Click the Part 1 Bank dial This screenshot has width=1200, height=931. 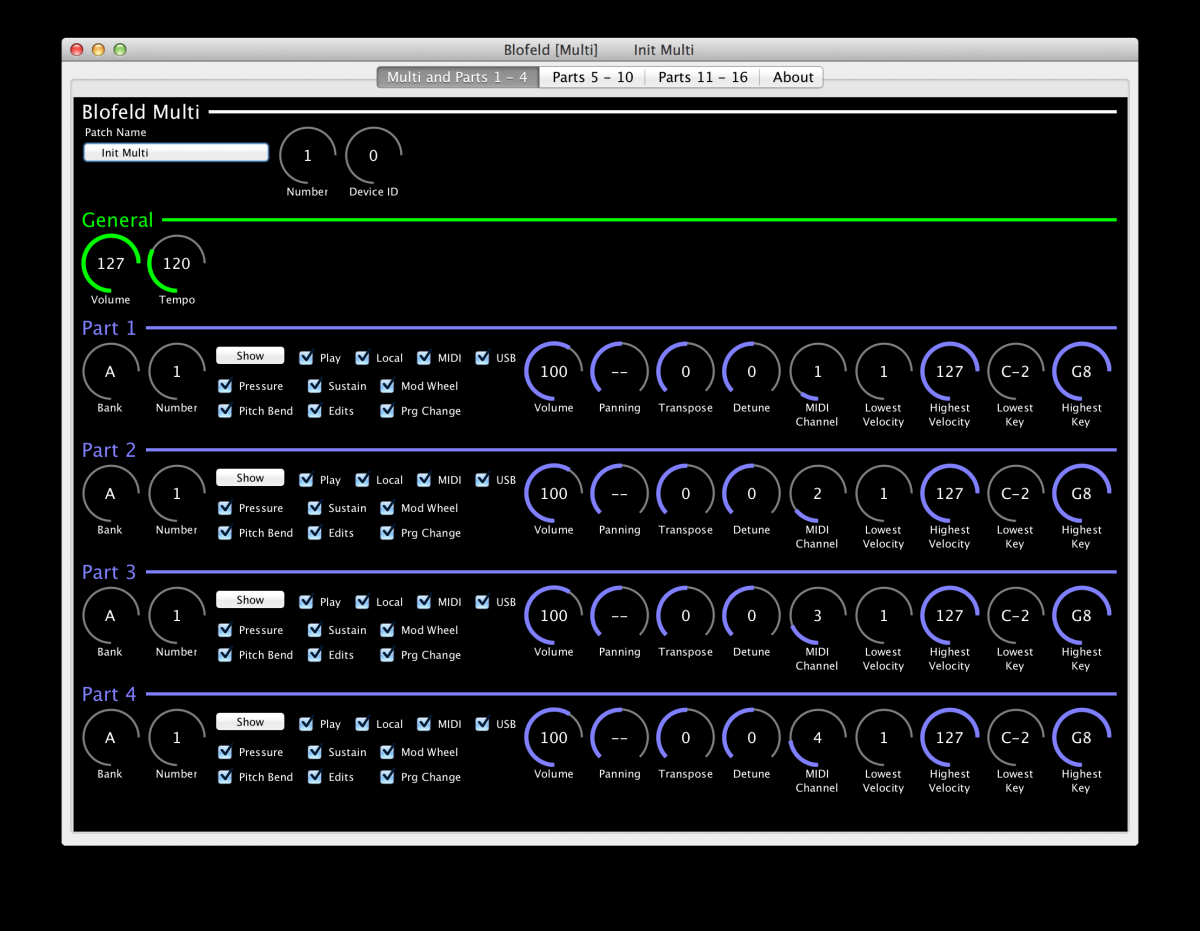[110, 372]
